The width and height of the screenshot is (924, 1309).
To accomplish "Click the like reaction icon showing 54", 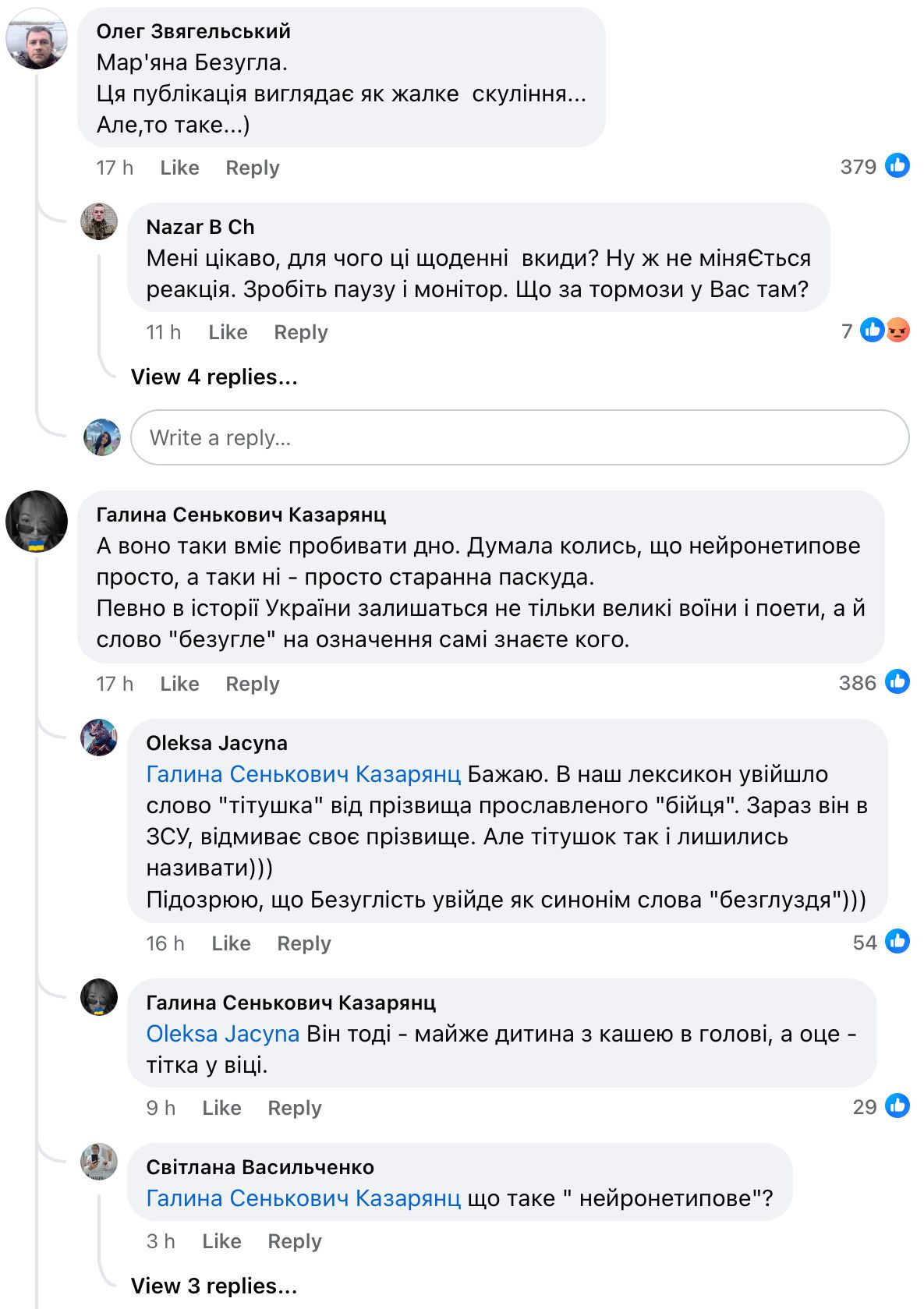I will pyautogui.click(x=897, y=942).
